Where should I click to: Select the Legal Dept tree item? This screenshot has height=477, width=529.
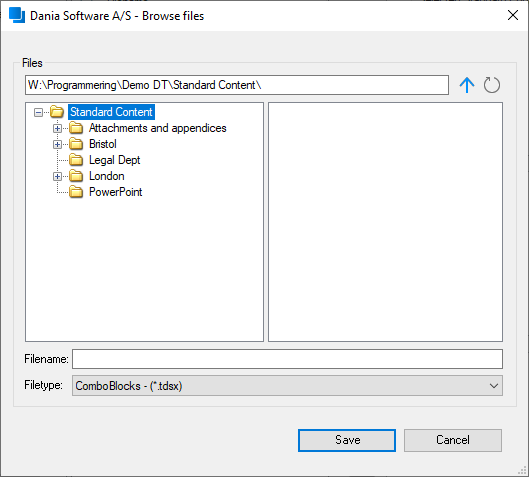click(x=114, y=160)
